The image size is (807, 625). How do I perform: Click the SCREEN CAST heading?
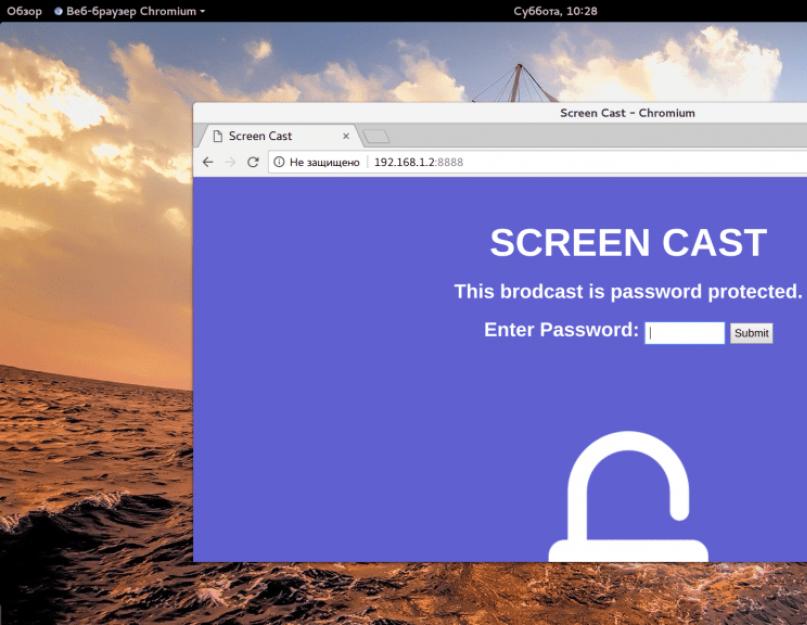[628, 242]
